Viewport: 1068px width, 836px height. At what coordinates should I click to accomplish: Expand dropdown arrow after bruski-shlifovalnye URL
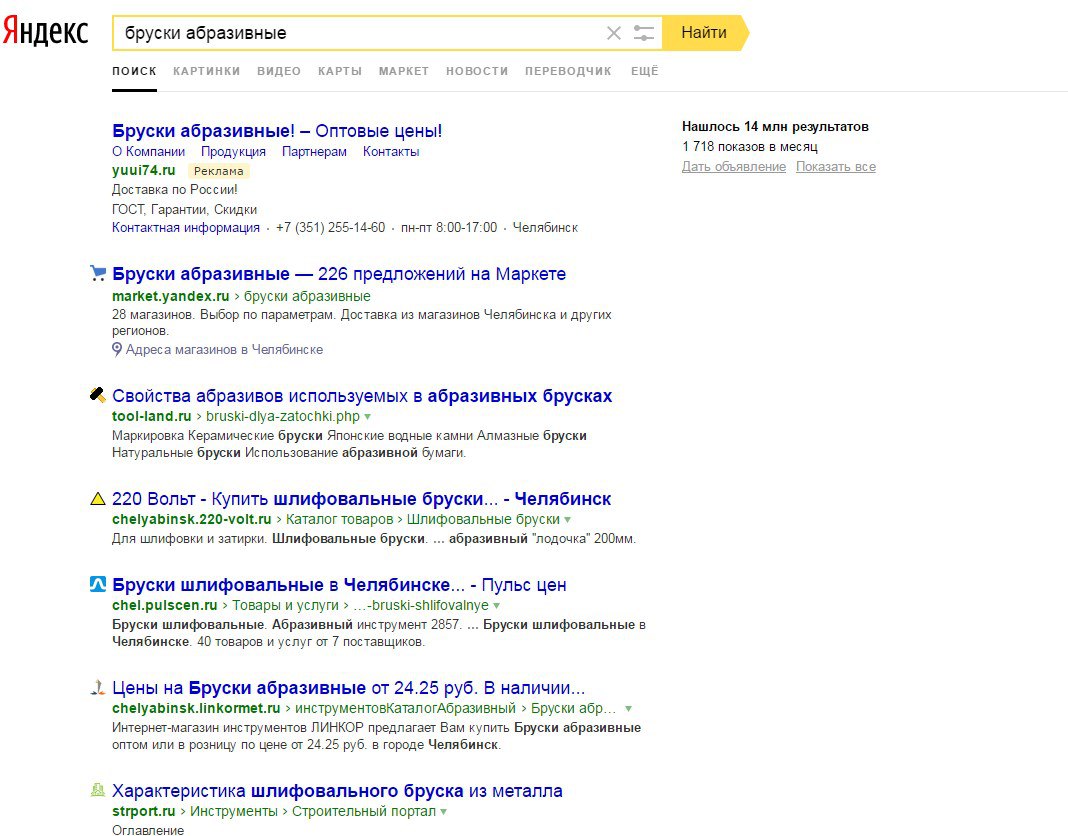coord(497,606)
